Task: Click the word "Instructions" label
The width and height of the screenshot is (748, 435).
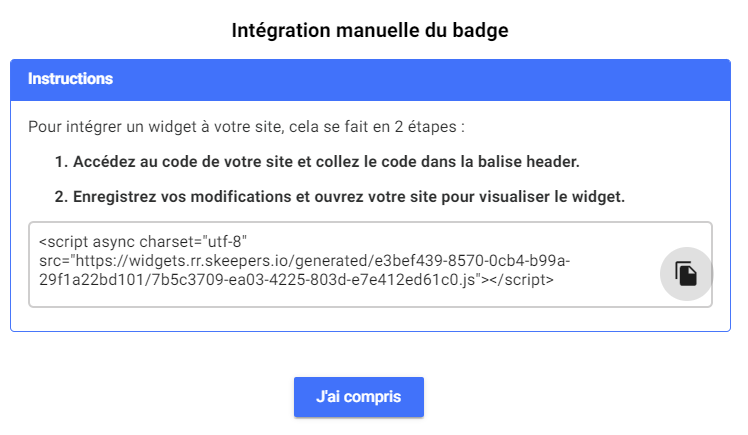Action: point(70,79)
